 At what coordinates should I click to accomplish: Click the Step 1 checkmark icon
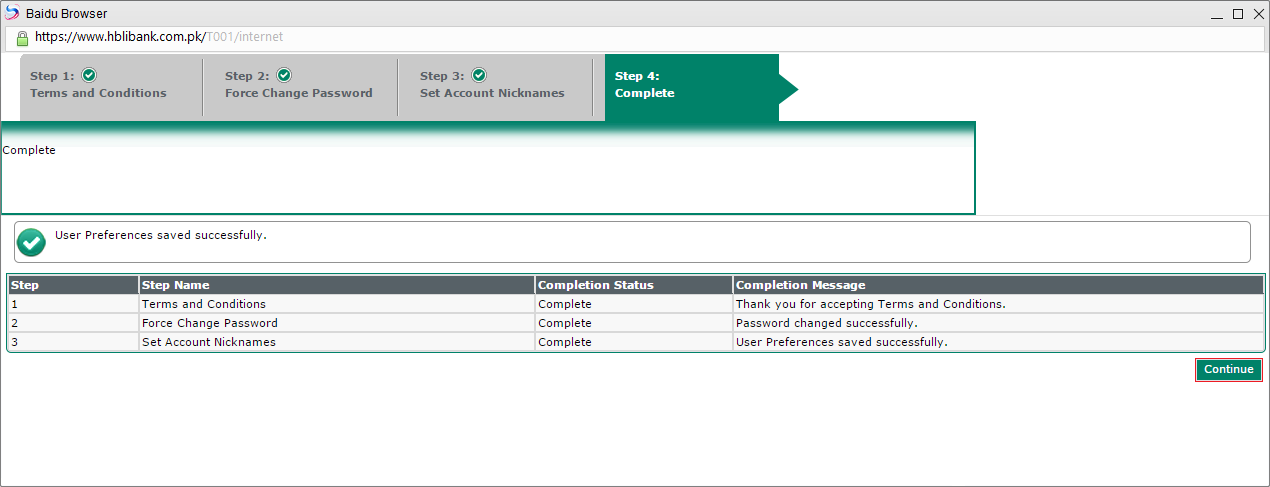coord(89,75)
